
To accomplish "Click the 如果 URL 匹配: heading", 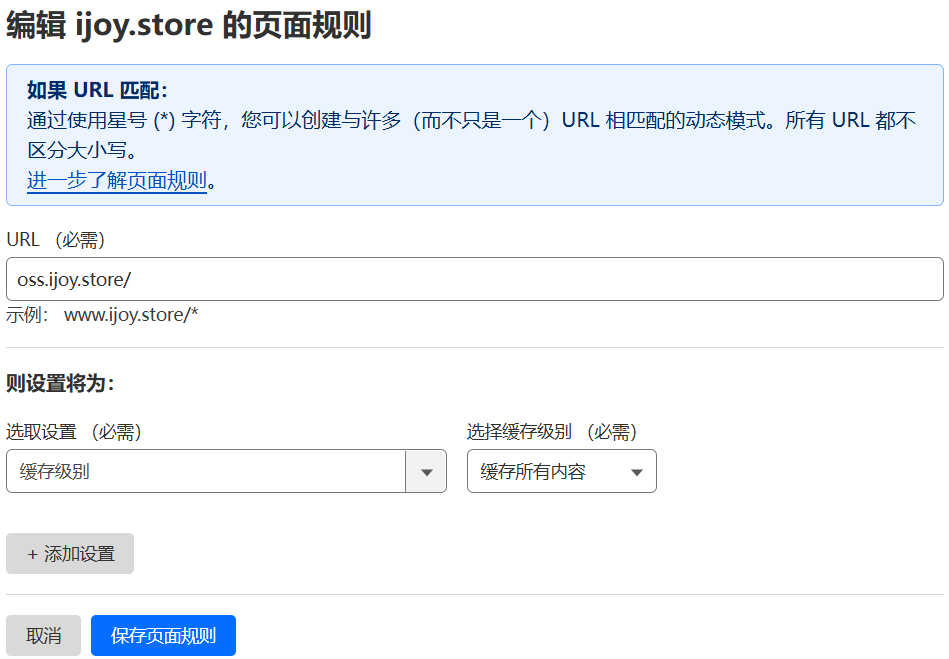I will 97,90.
